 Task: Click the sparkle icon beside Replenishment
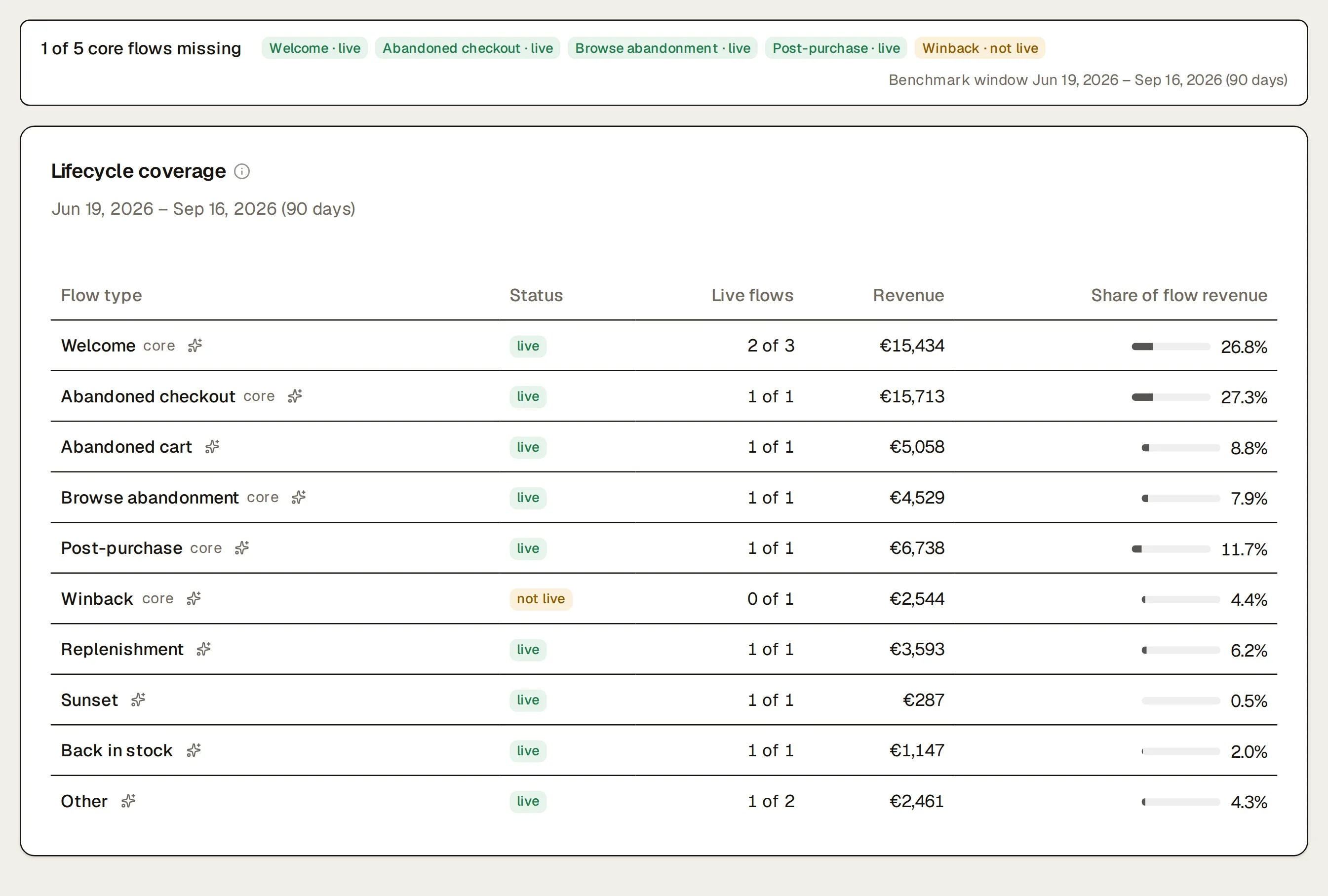[204, 649]
